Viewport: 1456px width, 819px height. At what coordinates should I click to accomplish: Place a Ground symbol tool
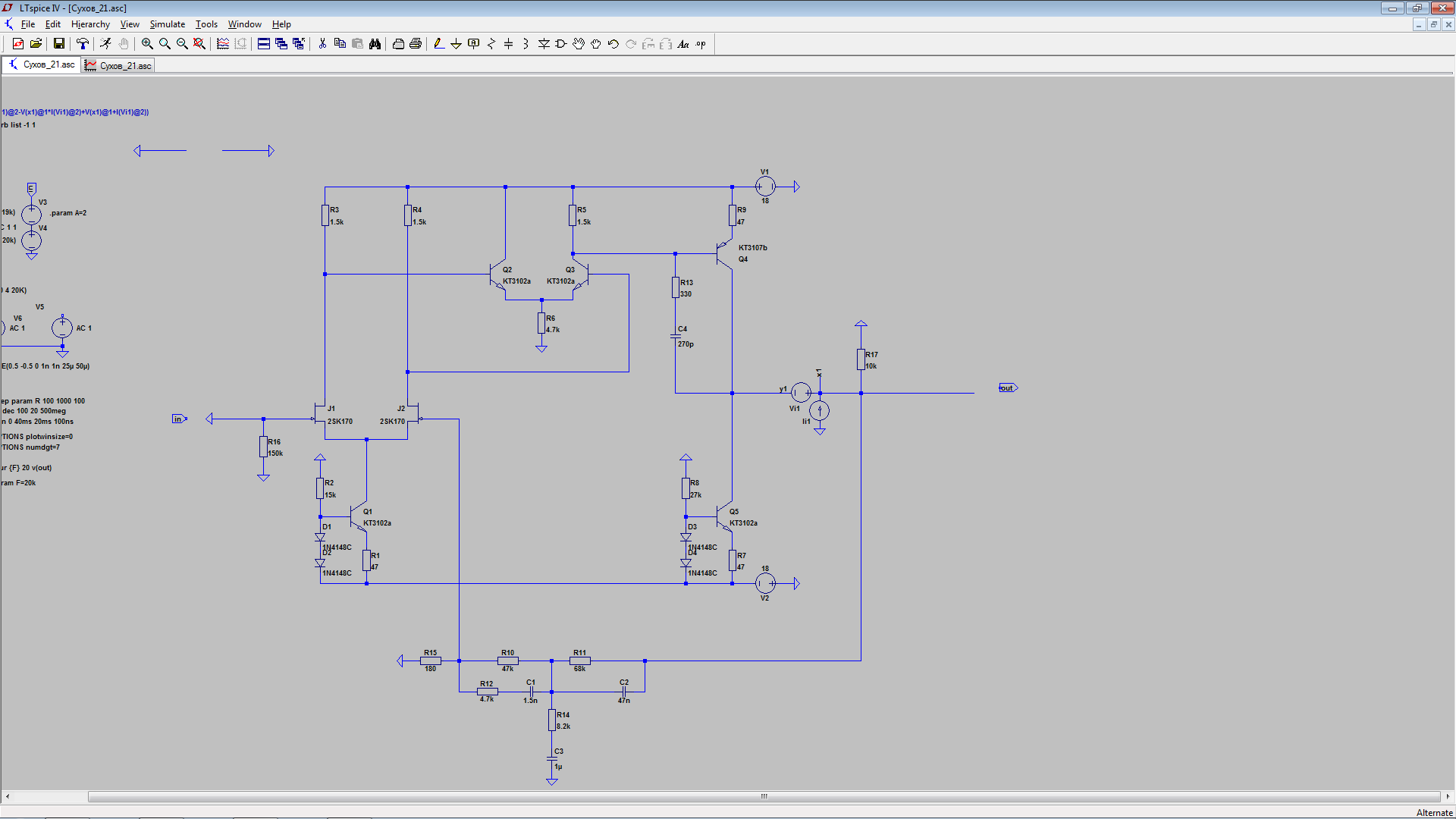(456, 44)
